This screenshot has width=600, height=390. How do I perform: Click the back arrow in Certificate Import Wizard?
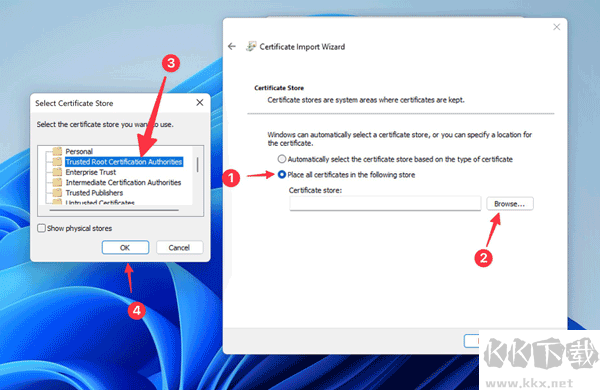(x=232, y=46)
